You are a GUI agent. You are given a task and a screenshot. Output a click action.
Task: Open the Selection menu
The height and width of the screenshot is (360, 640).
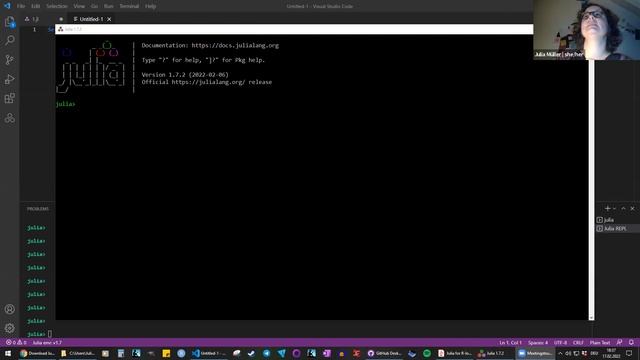coord(57,6)
